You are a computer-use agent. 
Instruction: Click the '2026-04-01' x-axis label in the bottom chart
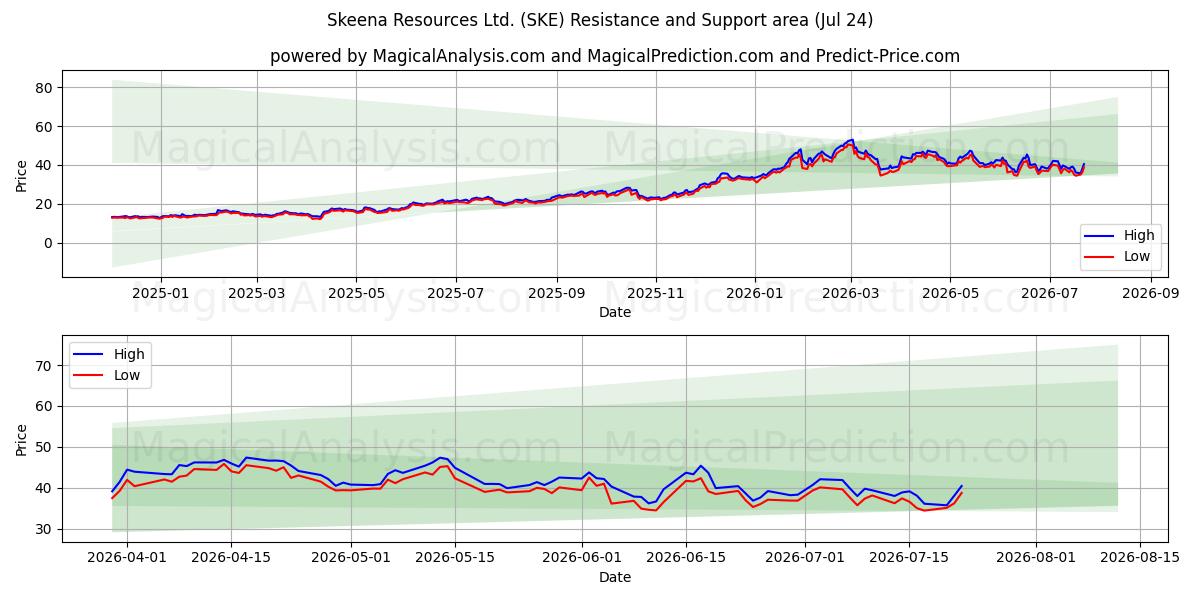(x=127, y=559)
